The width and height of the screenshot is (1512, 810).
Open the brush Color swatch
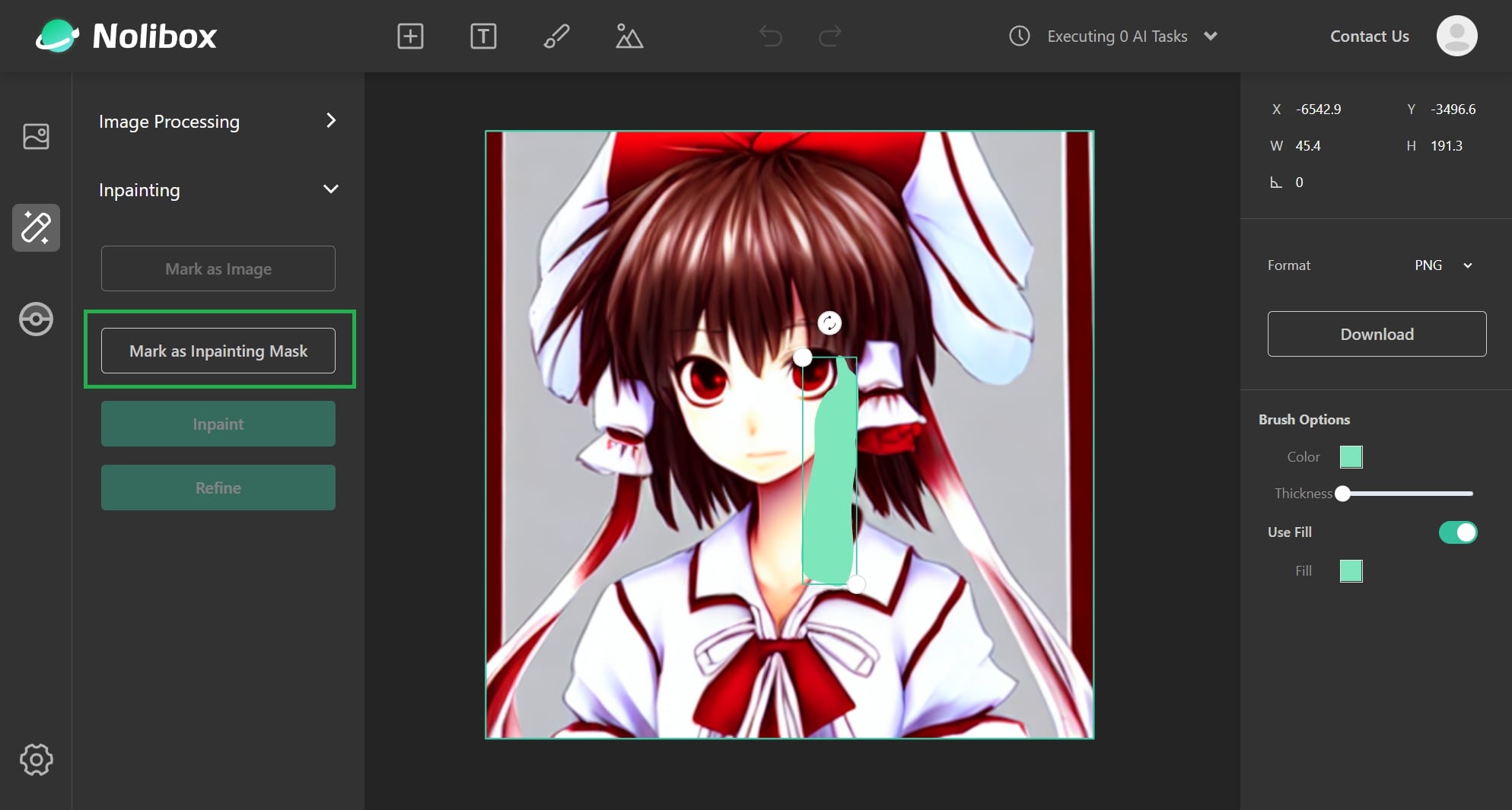[x=1351, y=457]
